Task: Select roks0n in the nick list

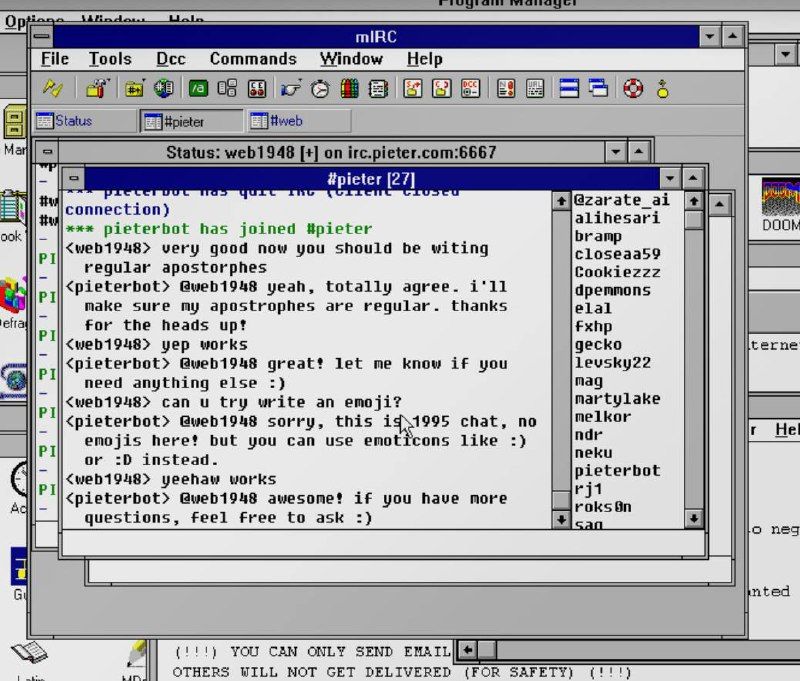Action: (603, 507)
